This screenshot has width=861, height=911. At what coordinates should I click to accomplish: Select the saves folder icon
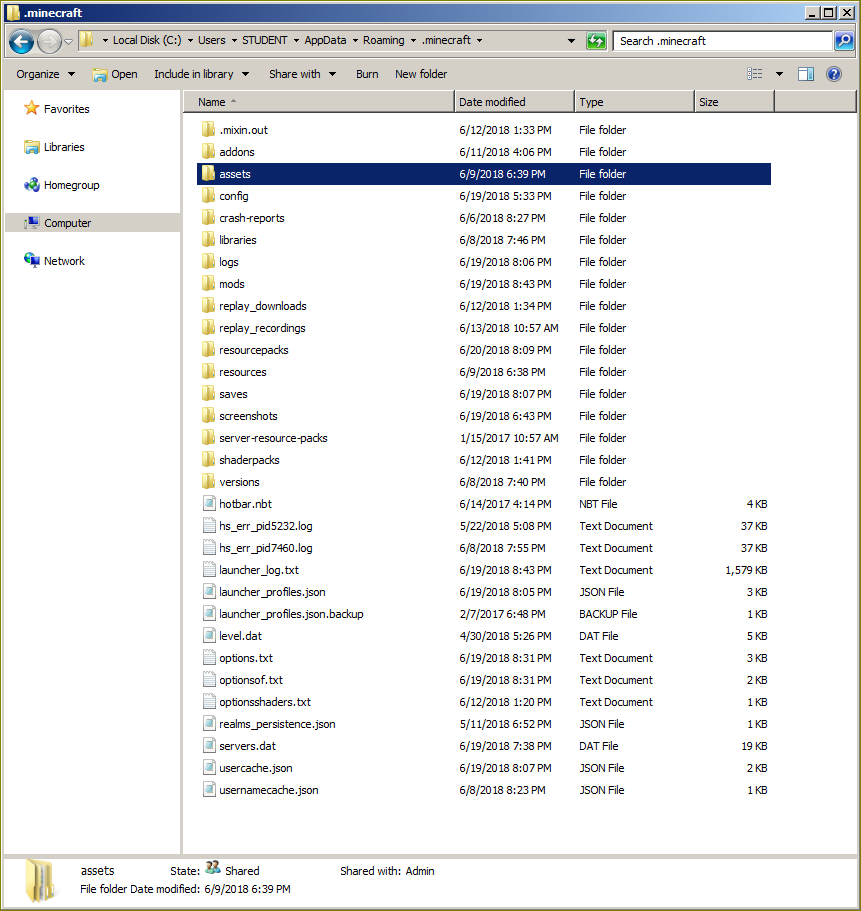tap(209, 393)
